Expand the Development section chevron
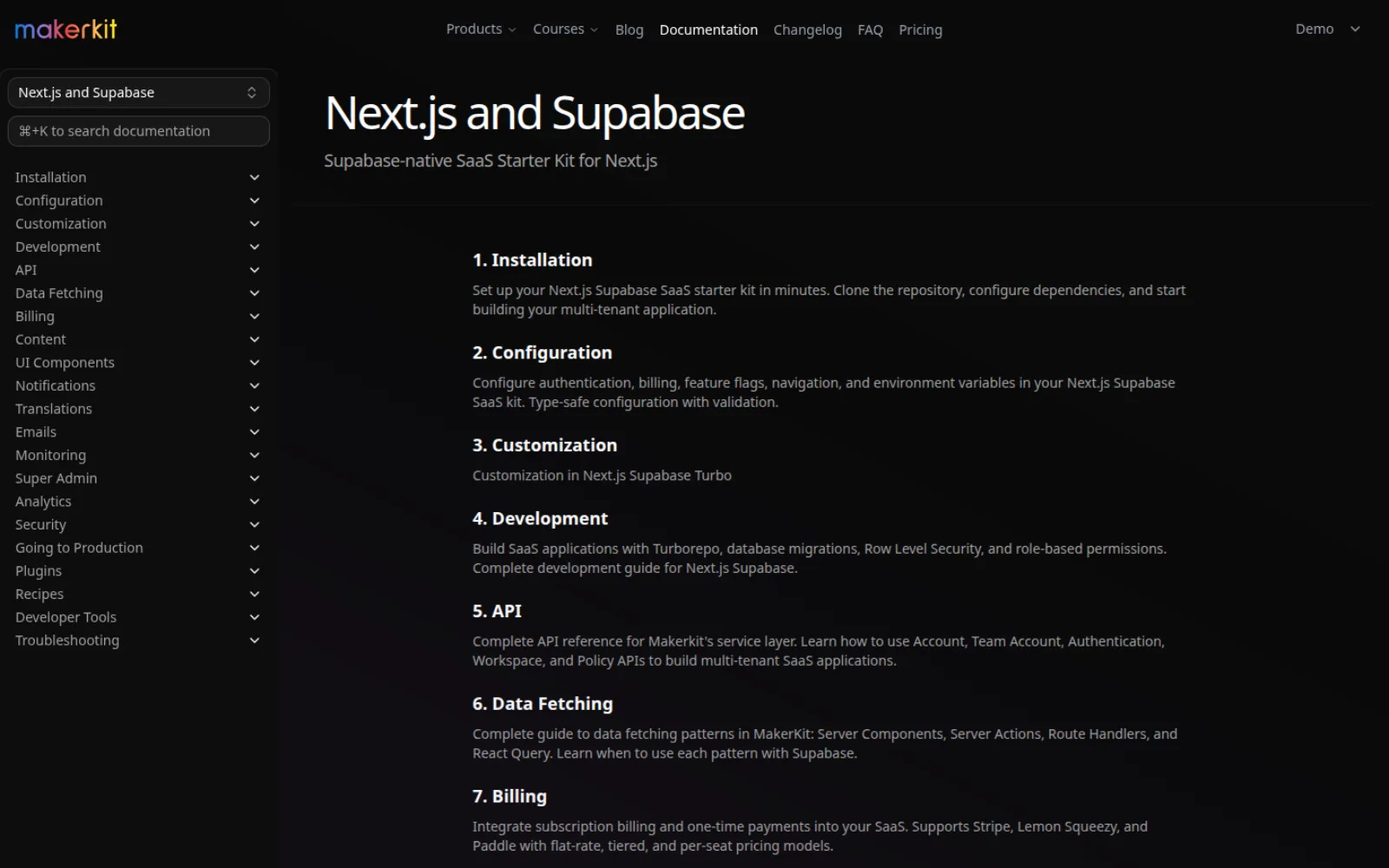Screen dimensions: 1389x868 tap(254, 247)
